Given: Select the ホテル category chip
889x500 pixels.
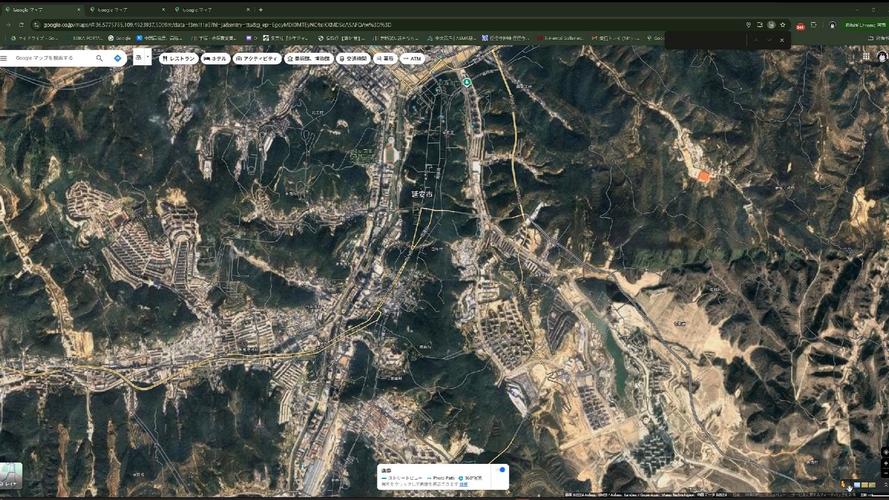Looking at the screenshot, I should (215, 59).
